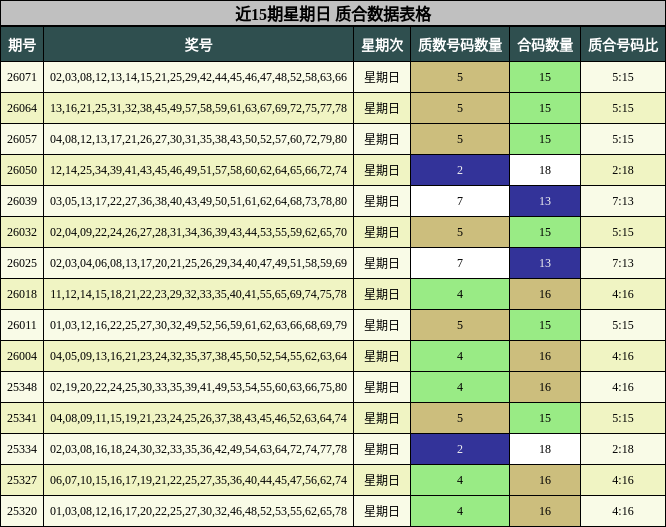Click the blue composite count 13 for 26025
This screenshot has height=527, width=666.
[545, 263]
